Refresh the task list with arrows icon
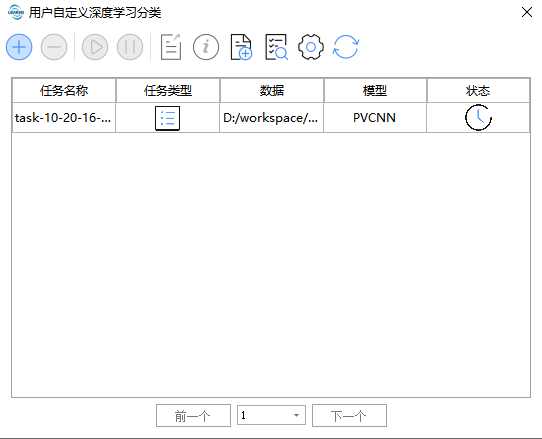The image size is (542, 439). [346, 47]
